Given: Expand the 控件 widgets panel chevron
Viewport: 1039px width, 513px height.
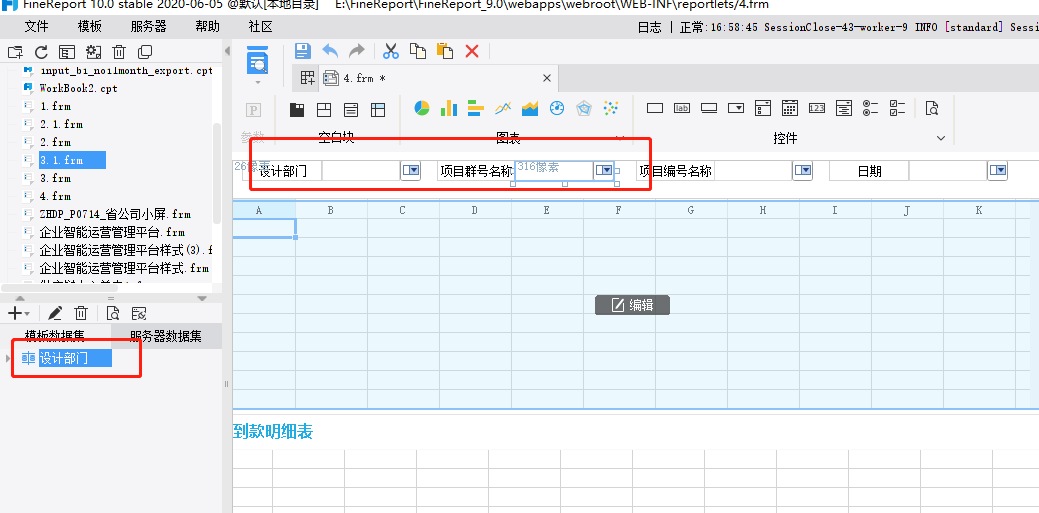Looking at the screenshot, I should (941, 138).
